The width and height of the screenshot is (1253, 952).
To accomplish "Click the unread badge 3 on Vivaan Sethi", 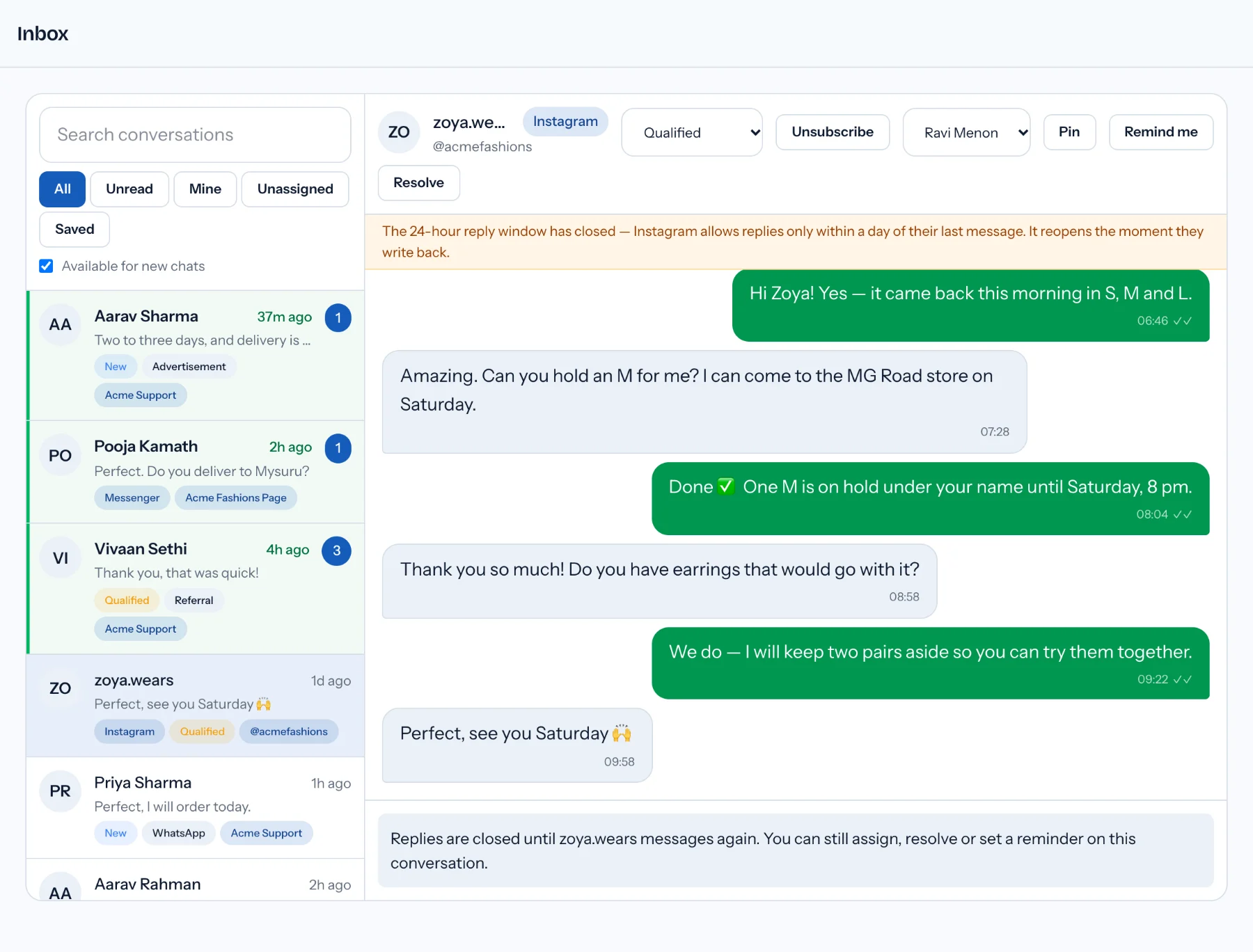I will click(x=336, y=551).
